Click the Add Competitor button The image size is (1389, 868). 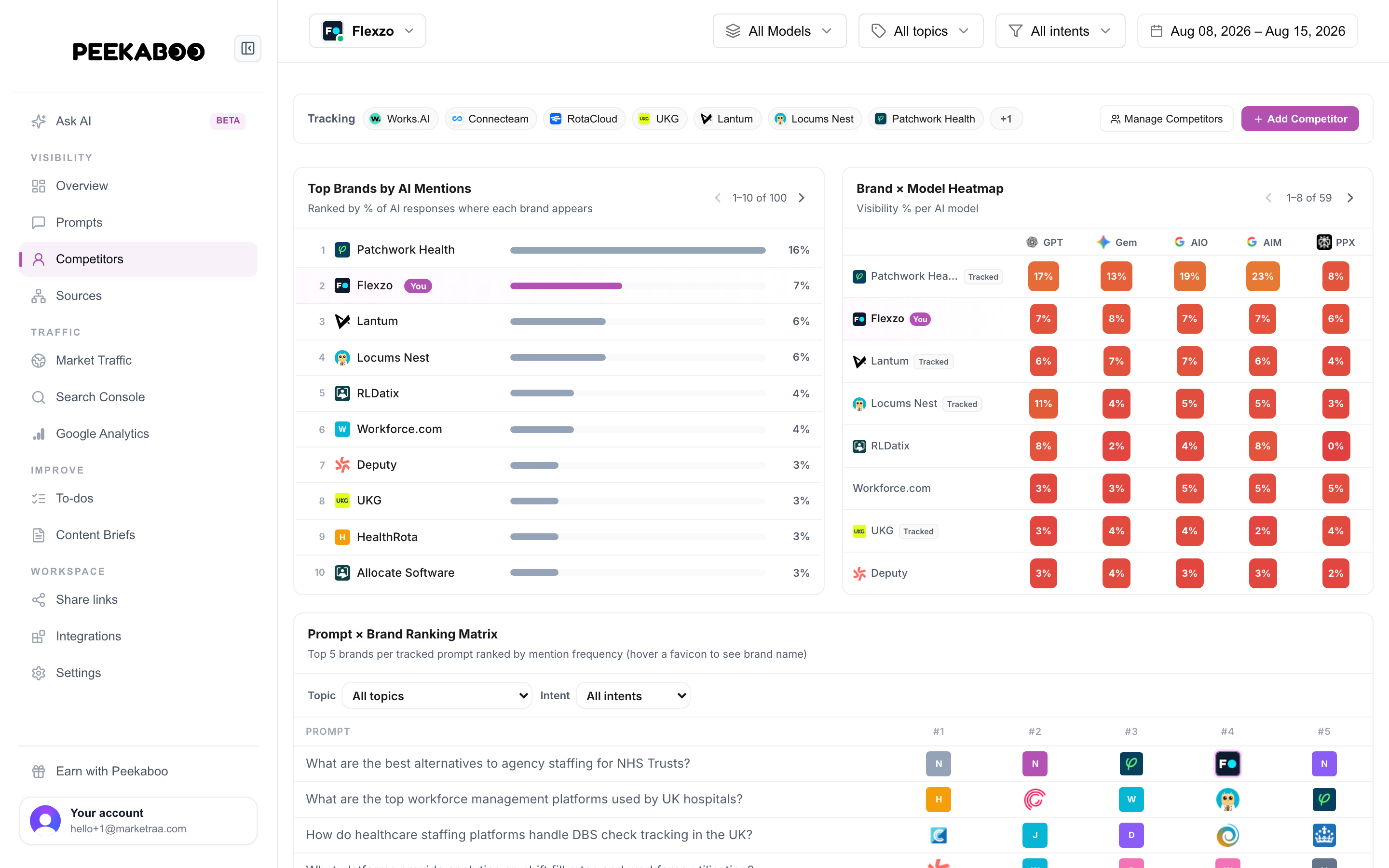(x=1300, y=119)
